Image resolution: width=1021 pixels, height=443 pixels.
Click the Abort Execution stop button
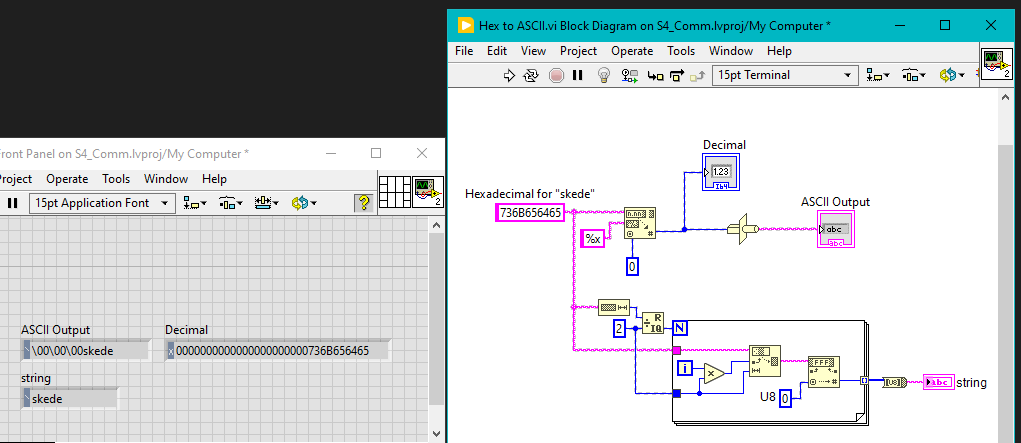pyautogui.click(x=556, y=75)
